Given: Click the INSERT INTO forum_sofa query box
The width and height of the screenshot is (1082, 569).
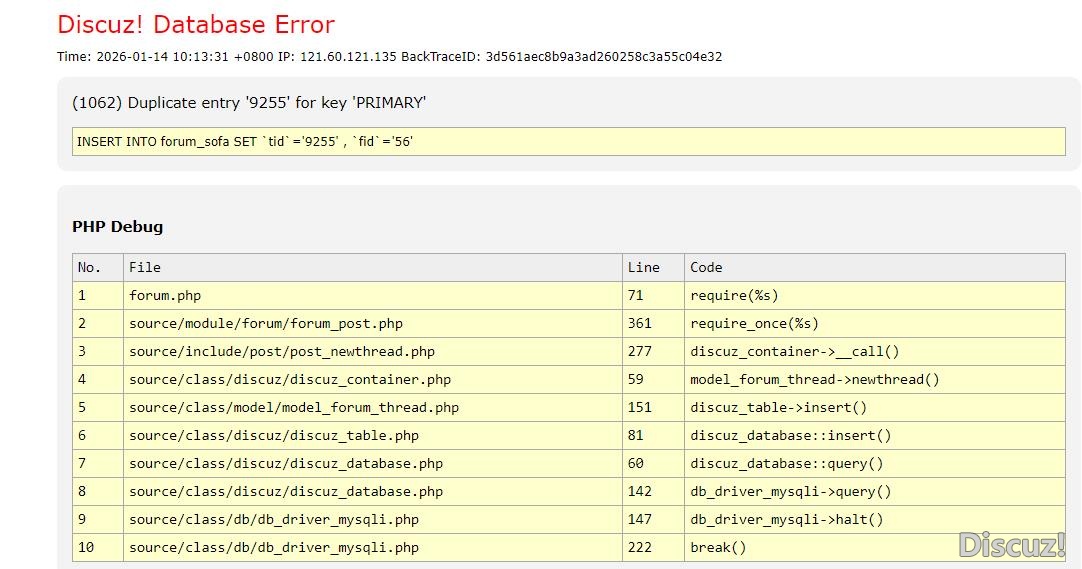Looking at the screenshot, I should point(568,142).
